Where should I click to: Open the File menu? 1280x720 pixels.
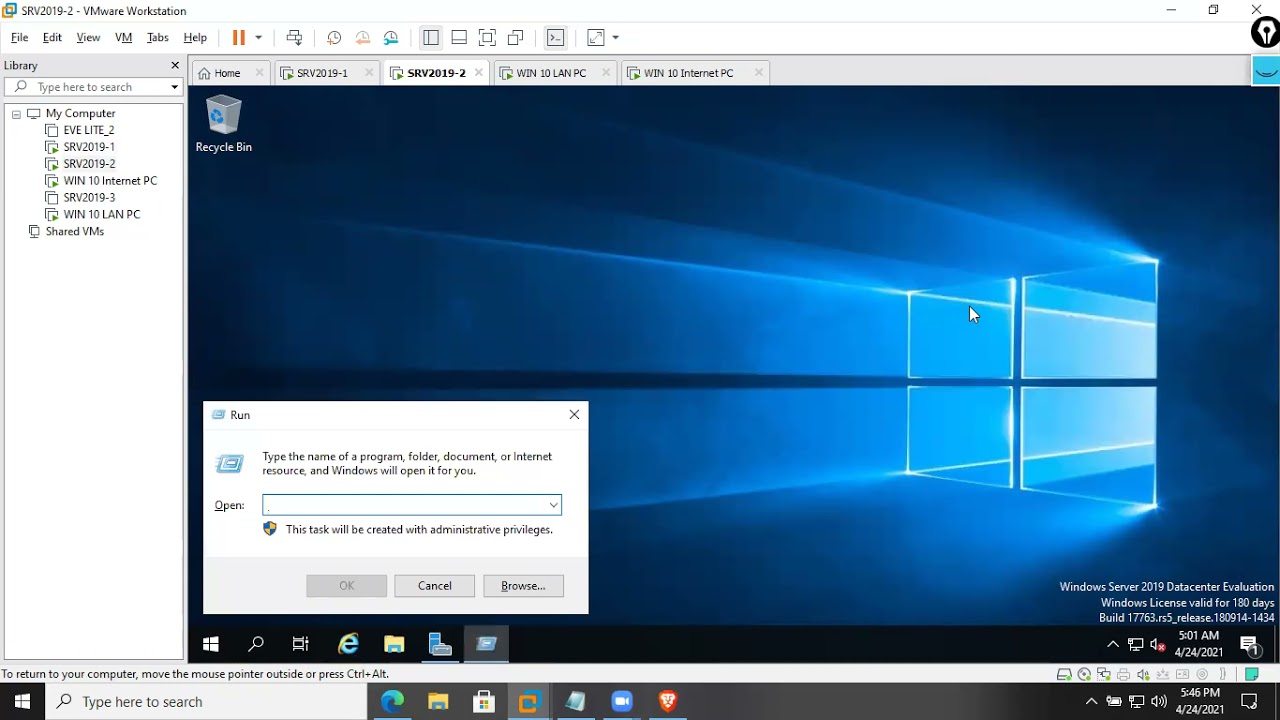(19, 38)
